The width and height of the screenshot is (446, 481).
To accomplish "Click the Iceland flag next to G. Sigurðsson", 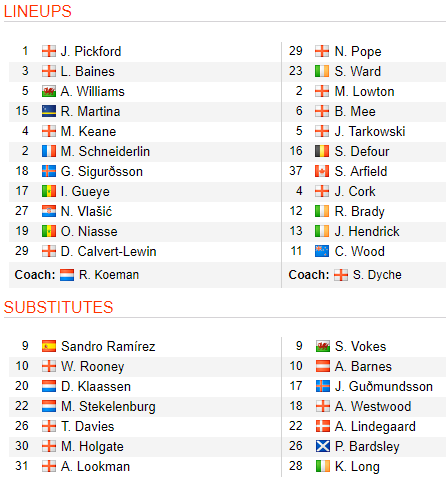I will click(49, 171).
